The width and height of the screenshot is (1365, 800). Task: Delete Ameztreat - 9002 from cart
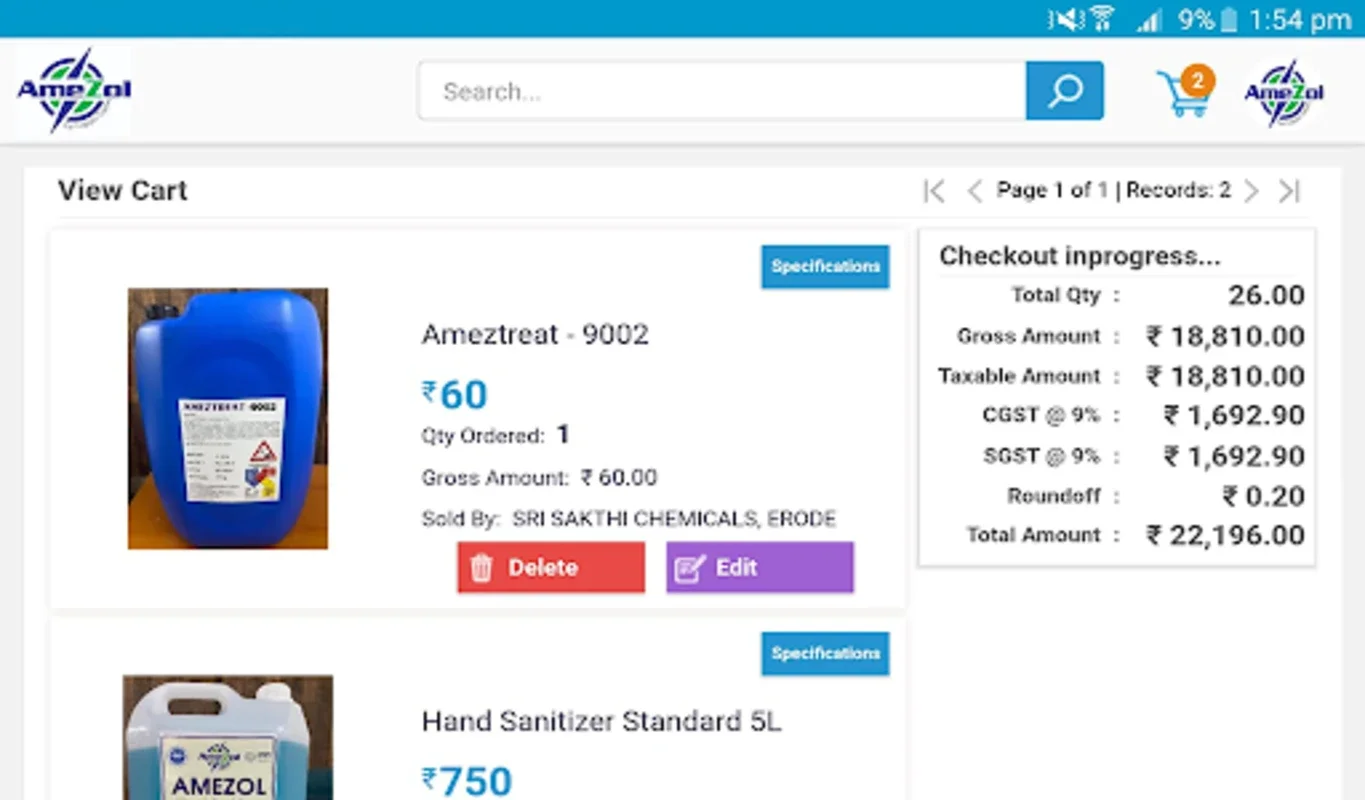pos(551,568)
